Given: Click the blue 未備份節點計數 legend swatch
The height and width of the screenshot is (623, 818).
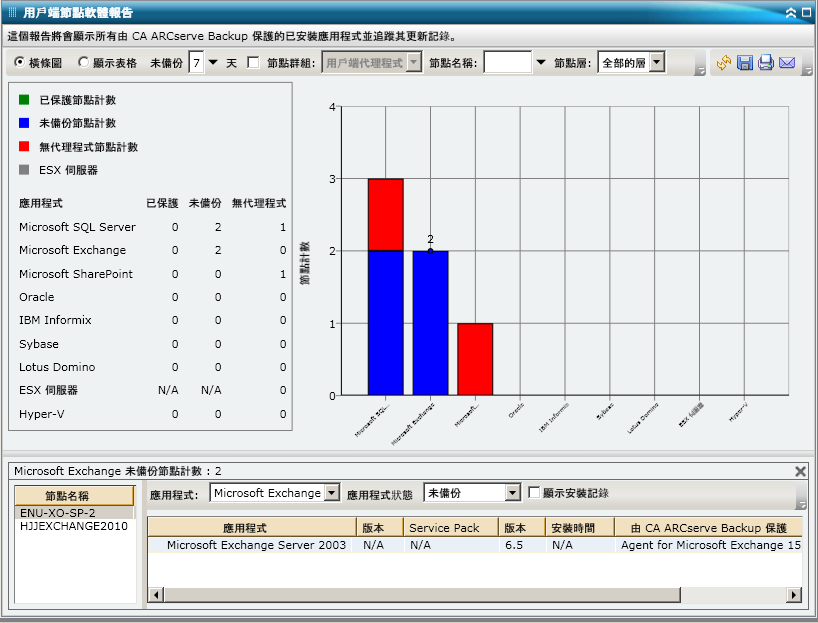Looking at the screenshot, I should [x=24, y=123].
